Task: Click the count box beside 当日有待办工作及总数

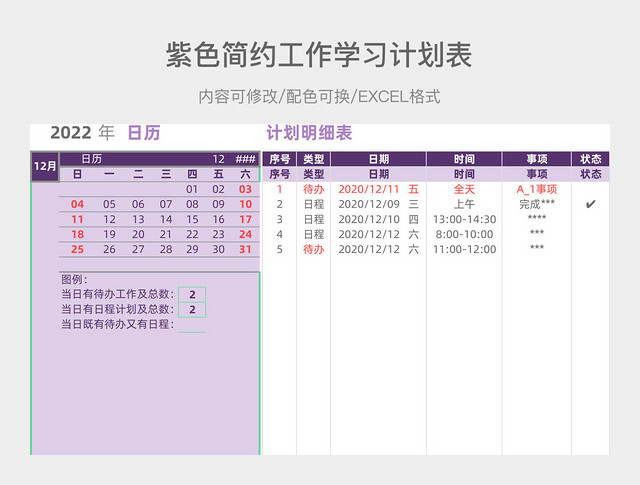Action: coord(192,294)
